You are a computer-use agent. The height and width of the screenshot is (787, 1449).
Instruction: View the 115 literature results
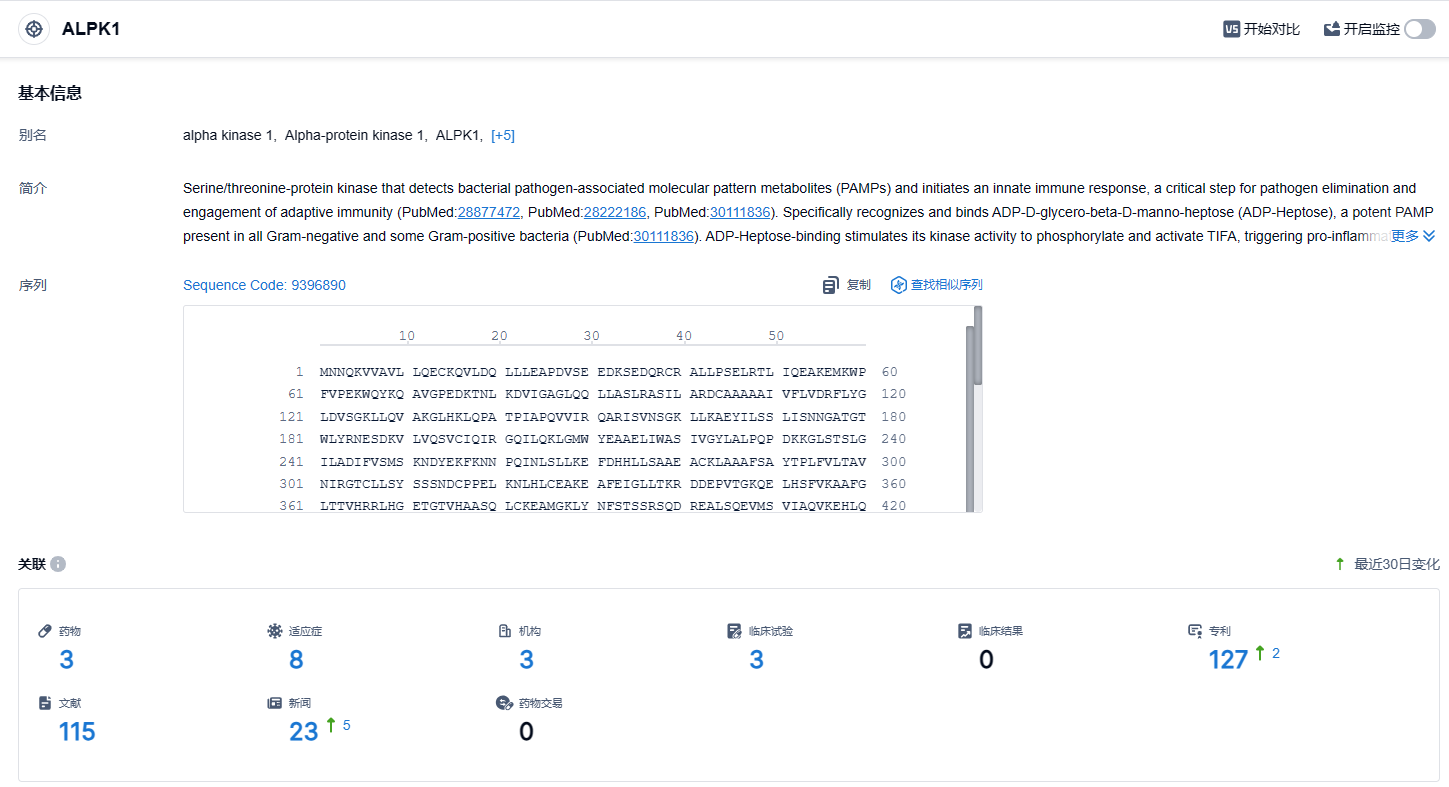pyautogui.click(x=77, y=732)
